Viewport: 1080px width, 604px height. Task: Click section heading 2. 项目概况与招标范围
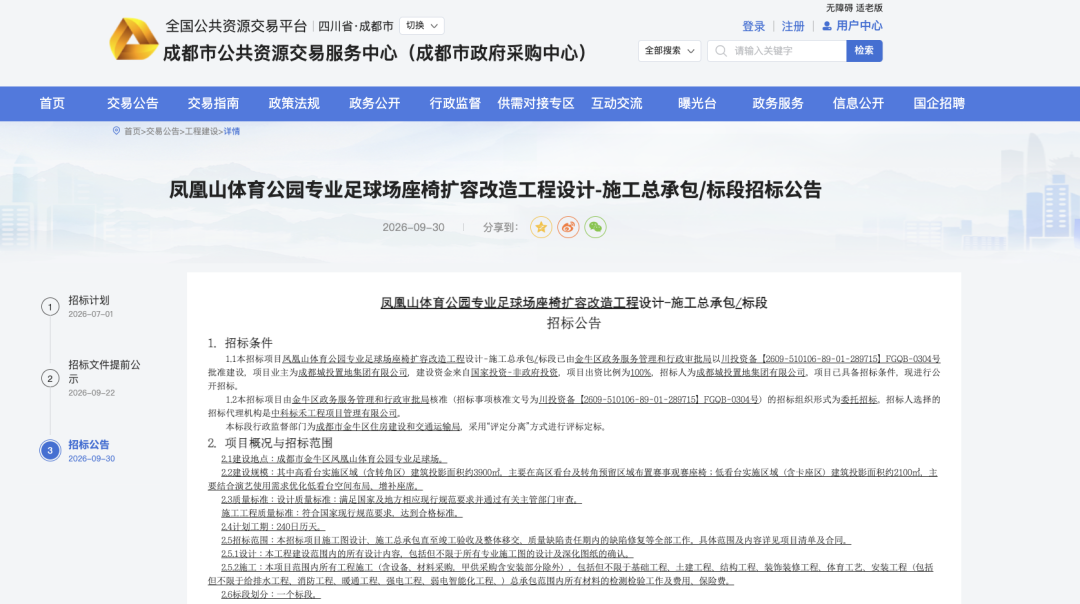tap(271, 443)
